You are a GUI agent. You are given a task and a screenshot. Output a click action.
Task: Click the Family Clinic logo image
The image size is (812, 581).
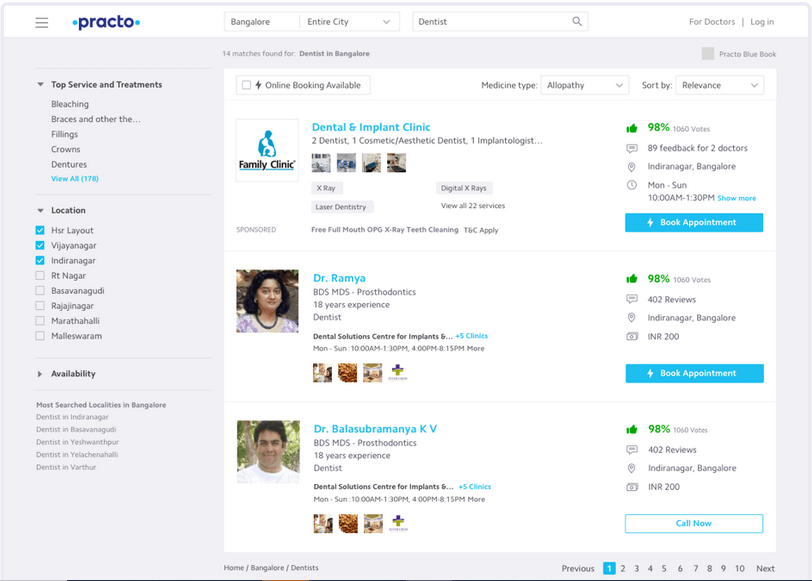[x=267, y=150]
